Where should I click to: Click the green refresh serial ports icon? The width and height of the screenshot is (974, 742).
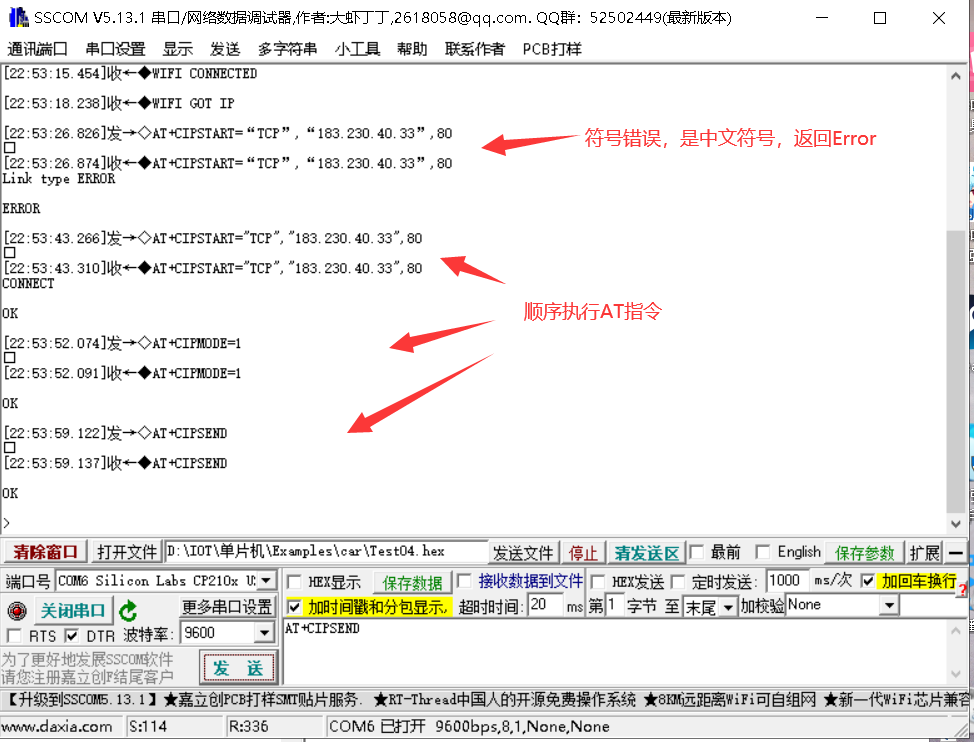pyautogui.click(x=127, y=608)
